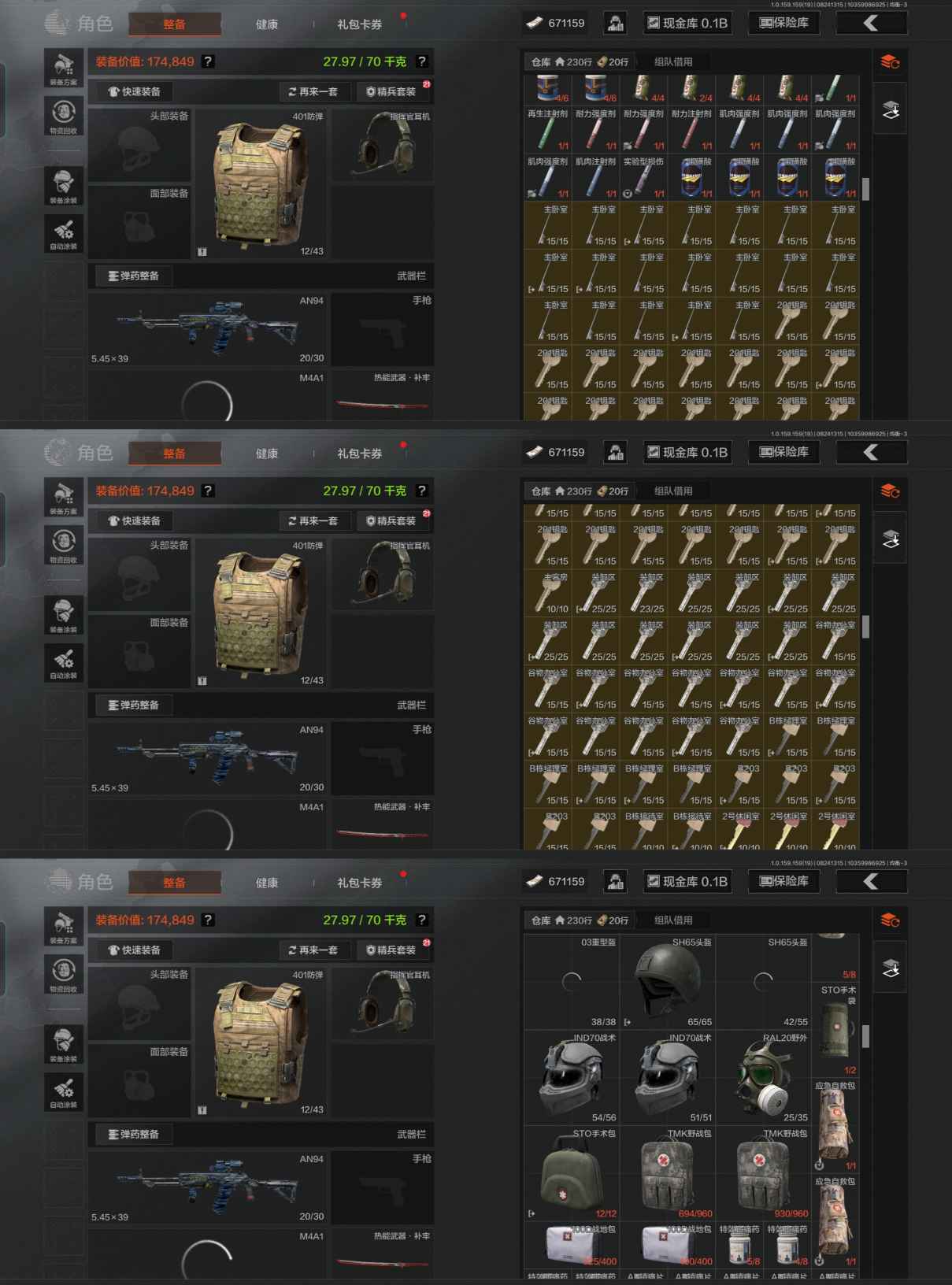
Task: Pick the STO手术袋 roll marked 1/2
Action: (x=835, y=1029)
